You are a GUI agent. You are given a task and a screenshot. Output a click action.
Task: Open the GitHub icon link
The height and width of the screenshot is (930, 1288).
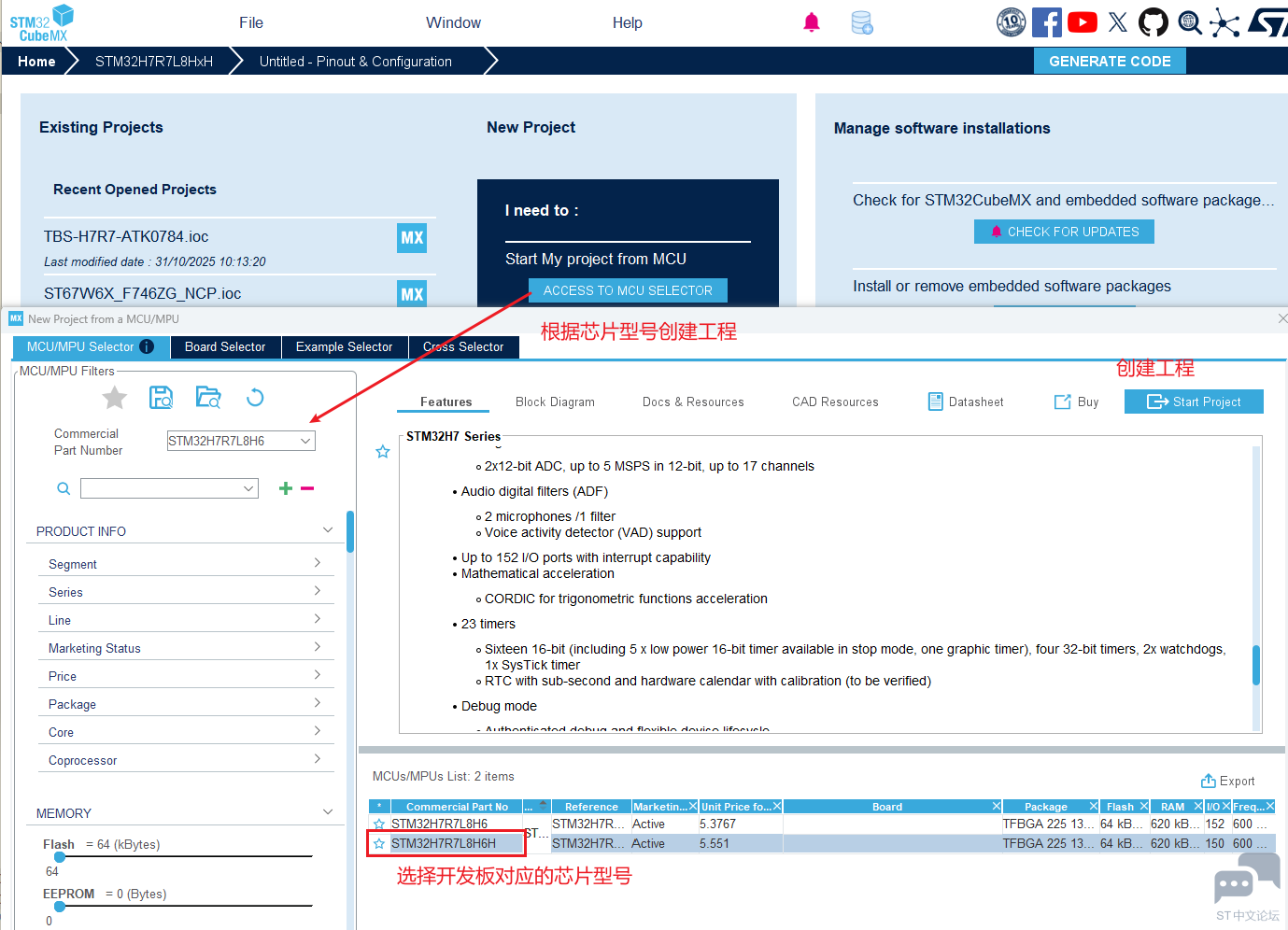pyautogui.click(x=1154, y=22)
